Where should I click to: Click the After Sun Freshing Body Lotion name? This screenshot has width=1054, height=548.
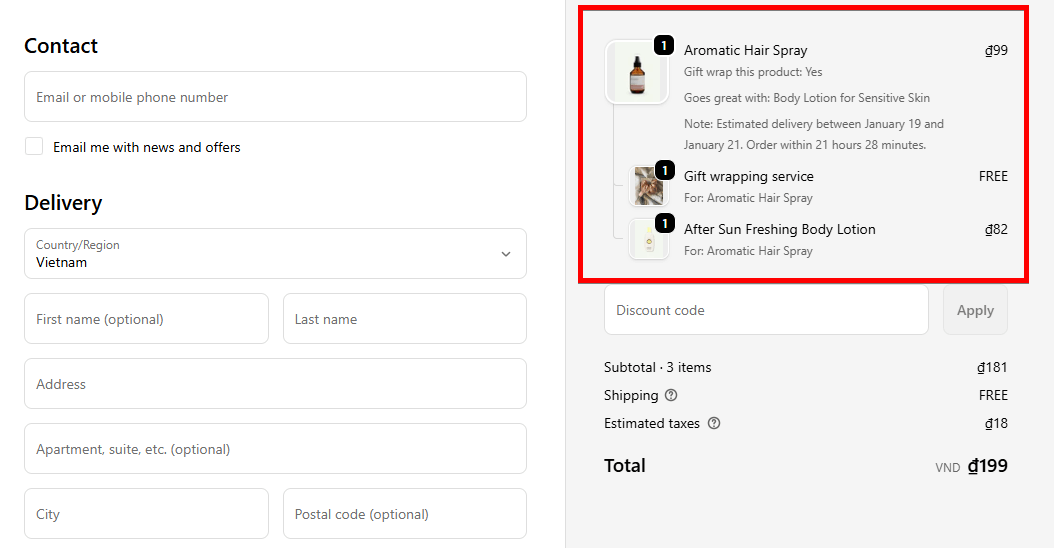click(x=780, y=229)
